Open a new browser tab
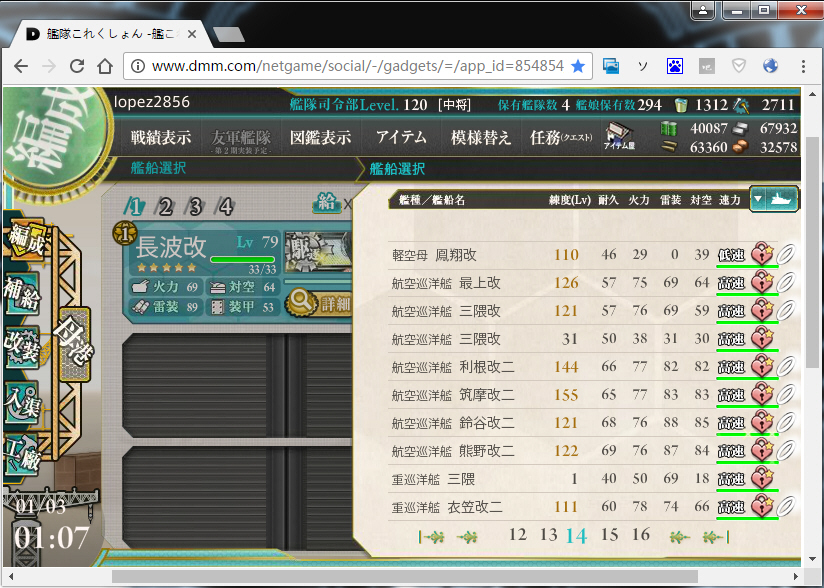Image resolution: width=824 pixels, height=588 pixels. pyautogui.click(x=229, y=35)
